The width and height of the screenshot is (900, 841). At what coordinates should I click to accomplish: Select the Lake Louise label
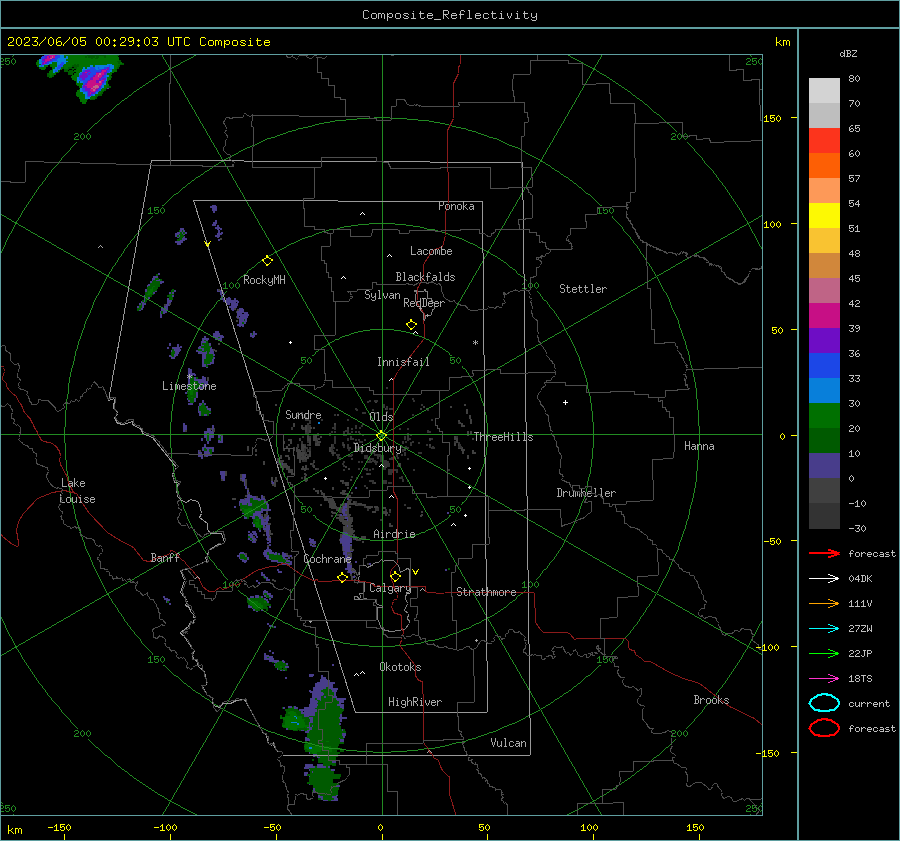(77, 491)
